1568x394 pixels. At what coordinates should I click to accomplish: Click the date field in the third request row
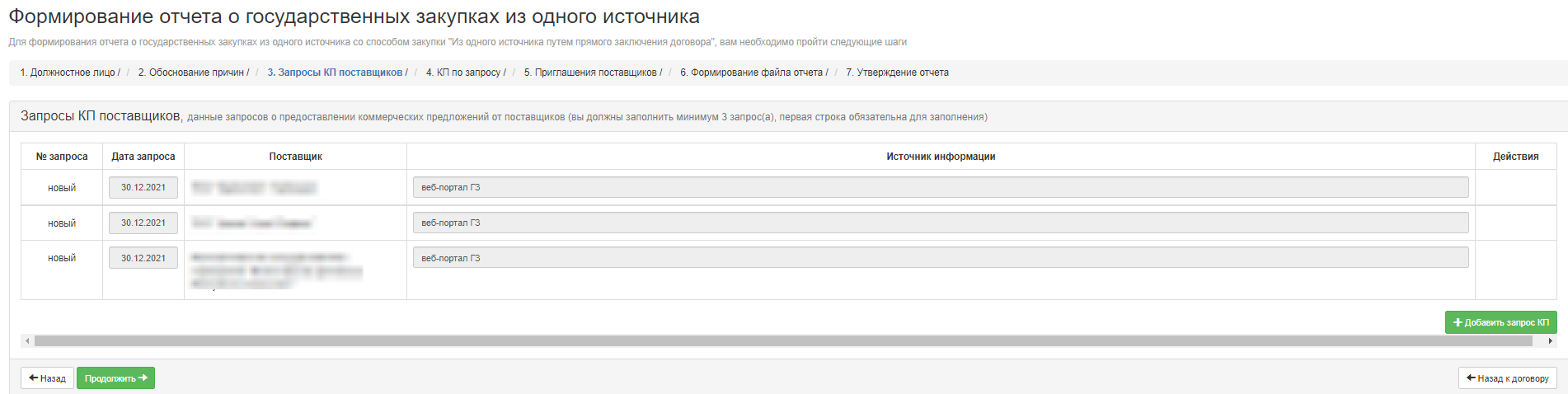(x=143, y=259)
